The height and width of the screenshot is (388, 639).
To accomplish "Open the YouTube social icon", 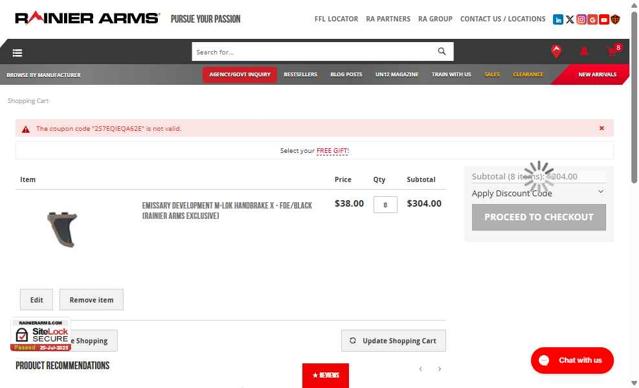I will coord(604,19).
